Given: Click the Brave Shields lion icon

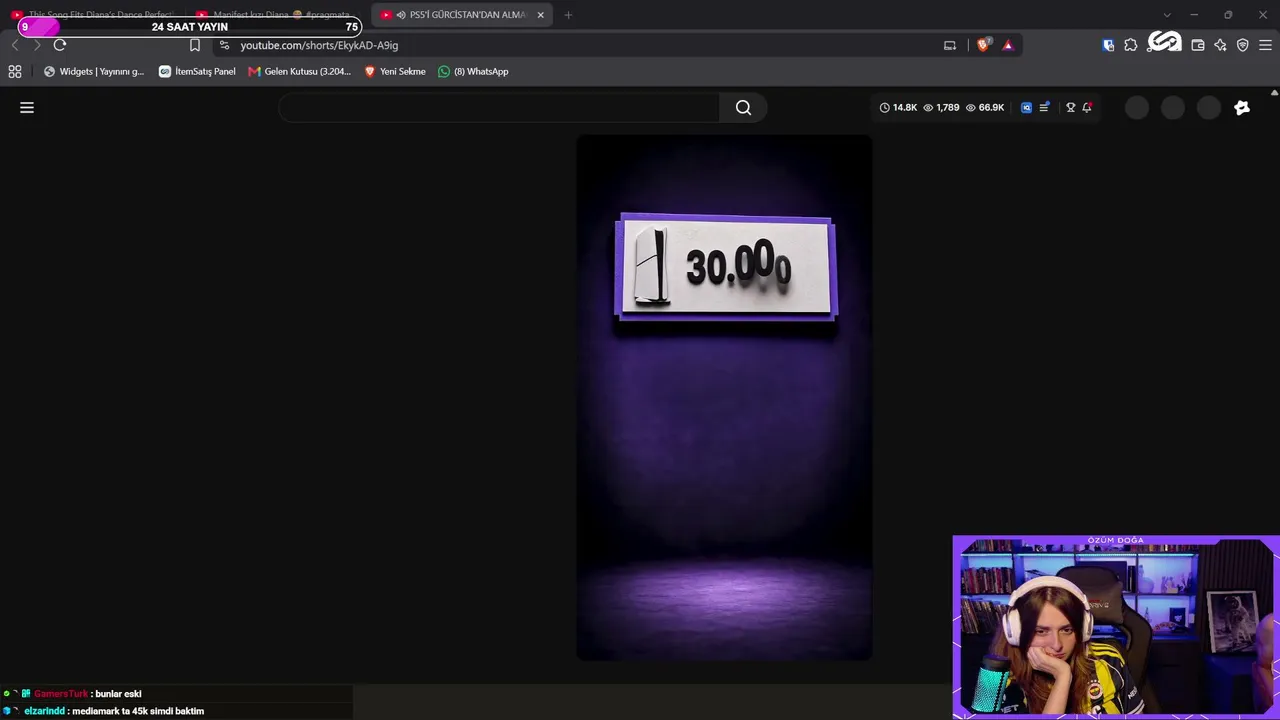Looking at the screenshot, I should pyautogui.click(x=983, y=45).
